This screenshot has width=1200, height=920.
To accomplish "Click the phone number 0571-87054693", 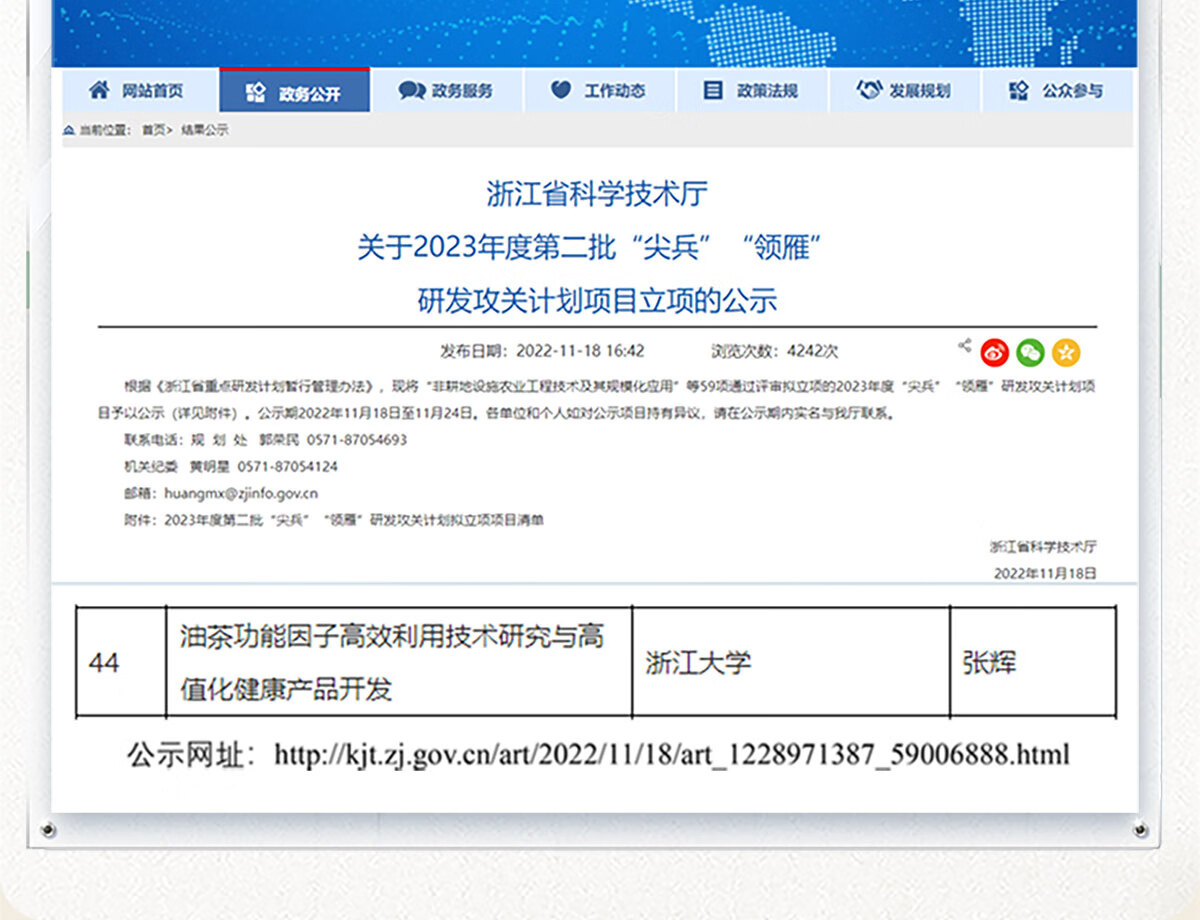I will coord(356,440).
